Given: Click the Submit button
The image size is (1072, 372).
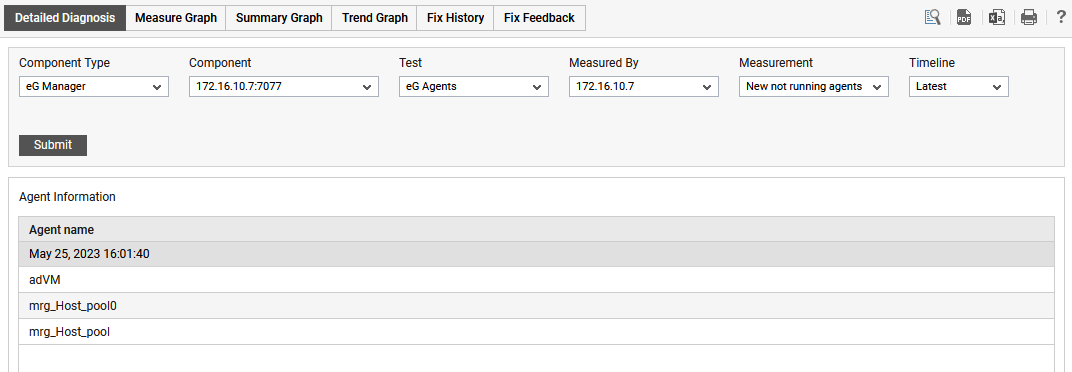Looking at the screenshot, I should pyautogui.click(x=53, y=145).
